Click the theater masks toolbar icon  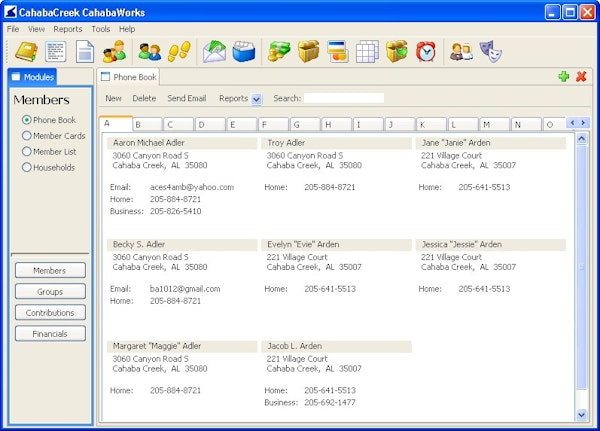[490, 51]
